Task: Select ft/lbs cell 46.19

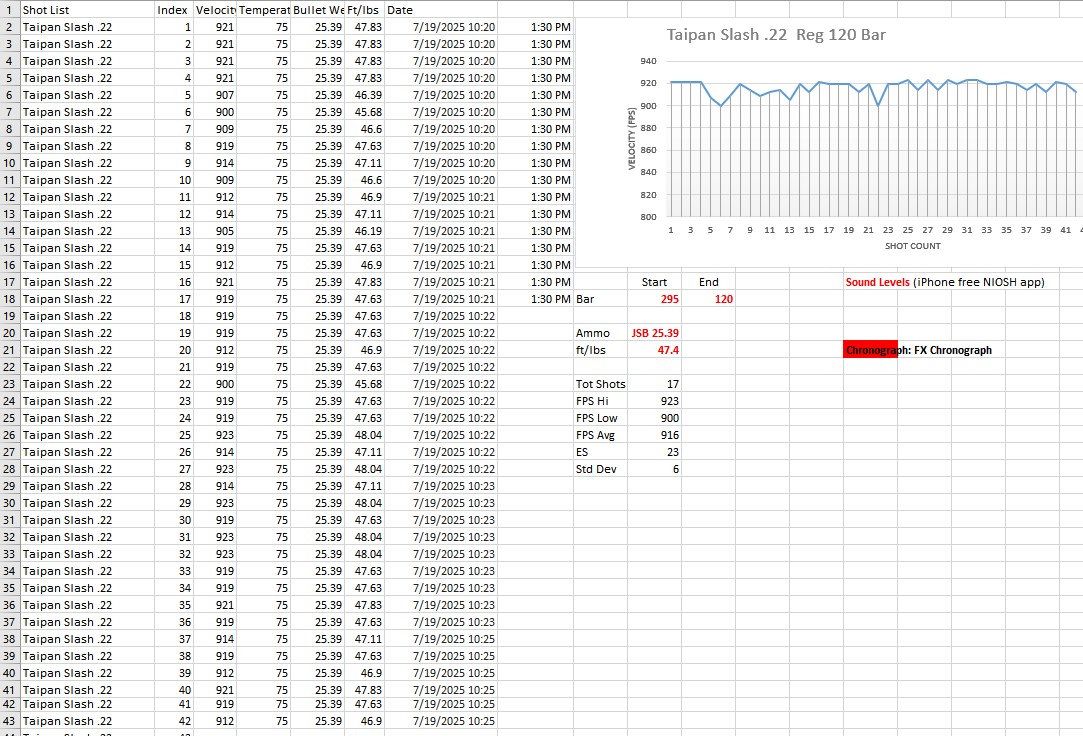Action: click(364, 231)
